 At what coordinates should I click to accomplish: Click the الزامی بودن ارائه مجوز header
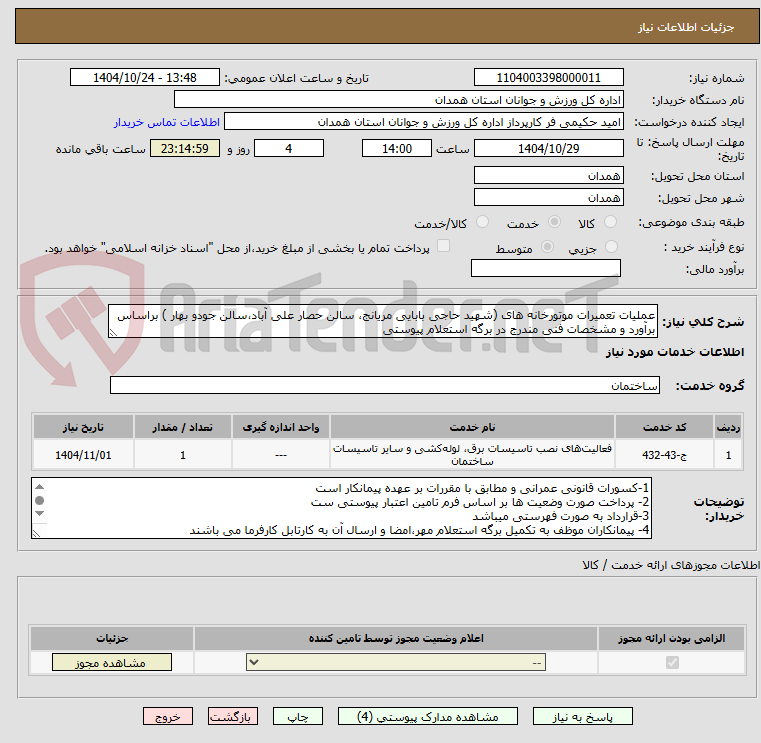click(672, 638)
